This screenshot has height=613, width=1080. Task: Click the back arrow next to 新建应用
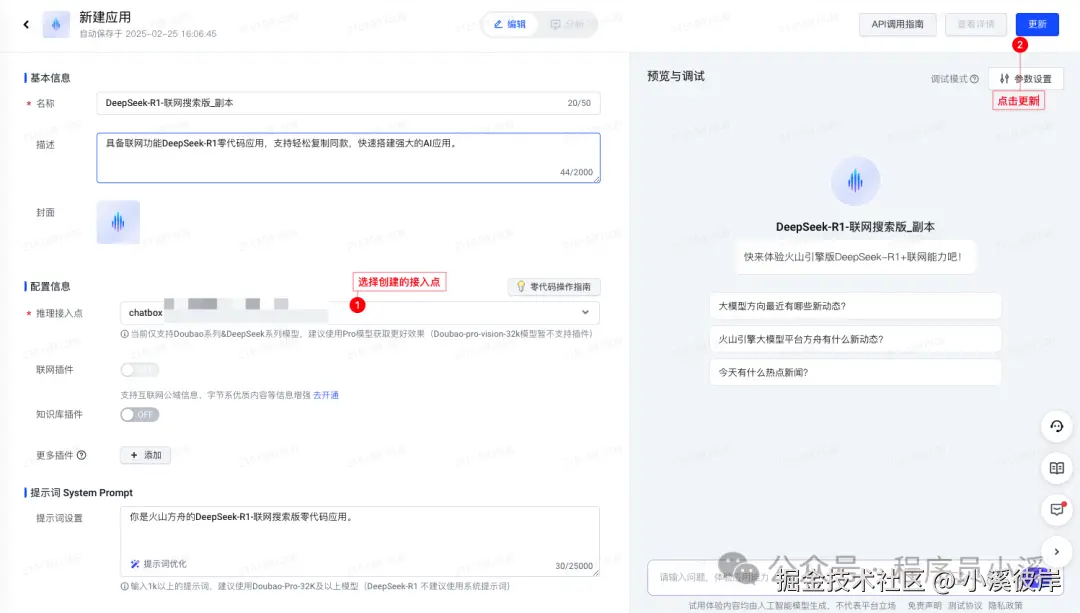25,24
